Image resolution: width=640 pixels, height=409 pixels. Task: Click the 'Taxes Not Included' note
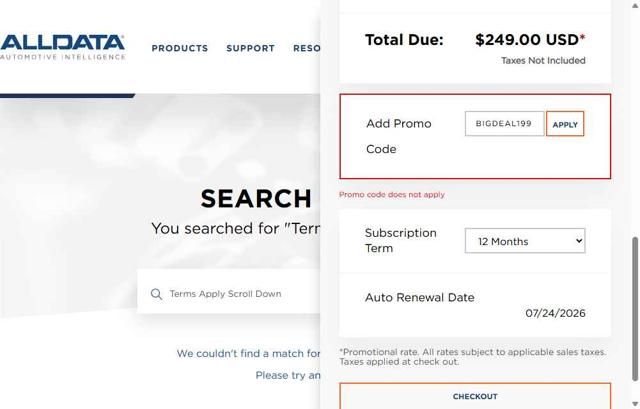click(x=543, y=61)
